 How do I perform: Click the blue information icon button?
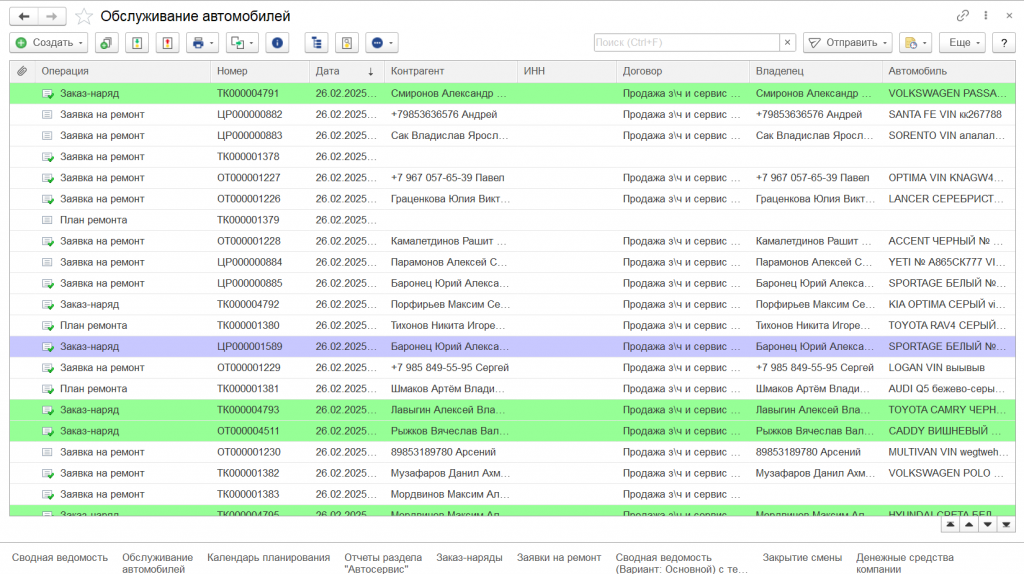(x=277, y=43)
